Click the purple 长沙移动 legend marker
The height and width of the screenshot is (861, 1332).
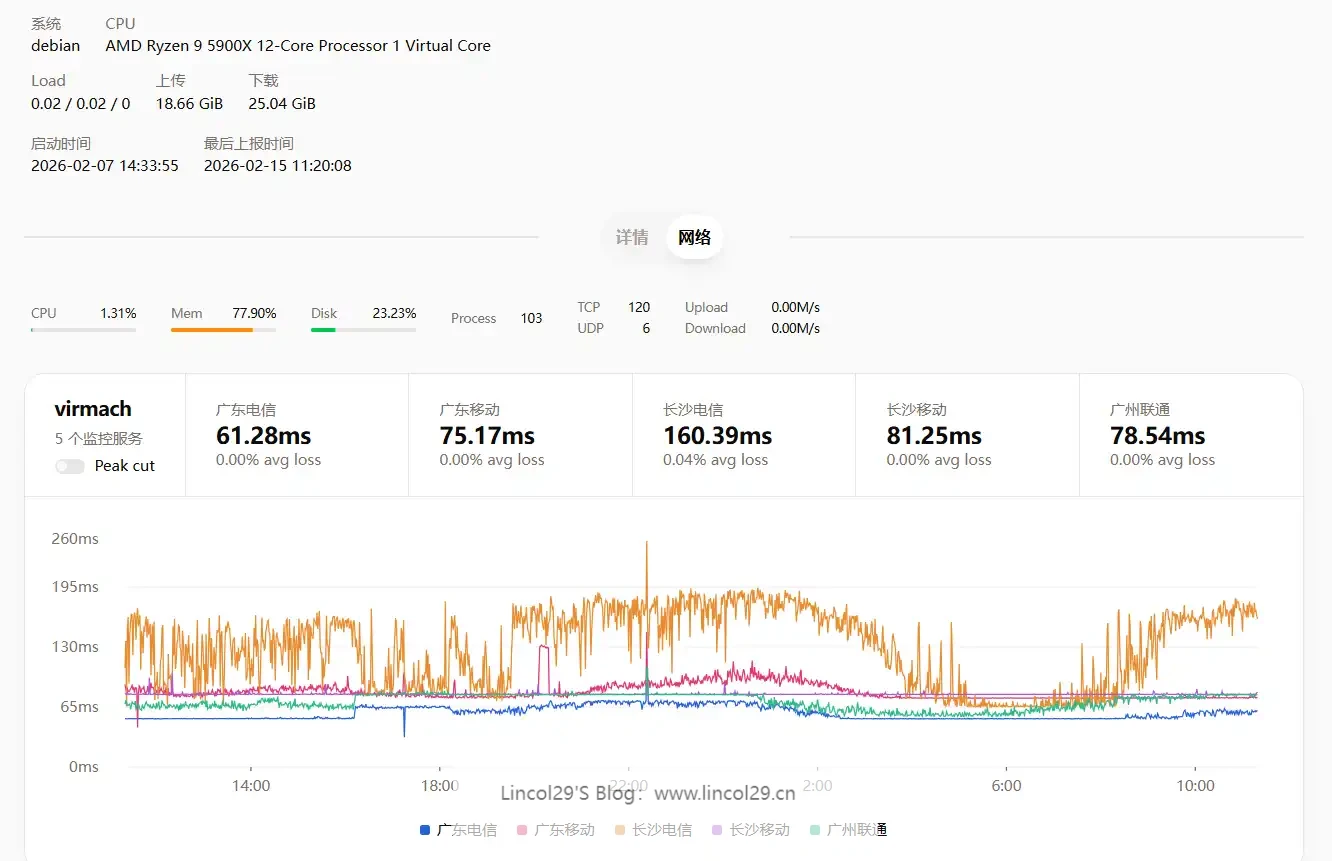coord(717,830)
